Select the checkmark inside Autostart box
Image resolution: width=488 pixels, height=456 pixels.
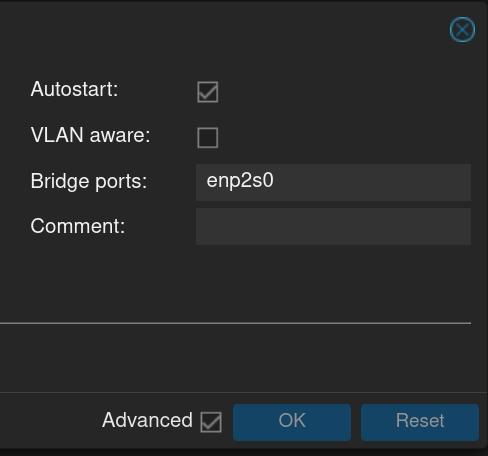[x=208, y=92]
